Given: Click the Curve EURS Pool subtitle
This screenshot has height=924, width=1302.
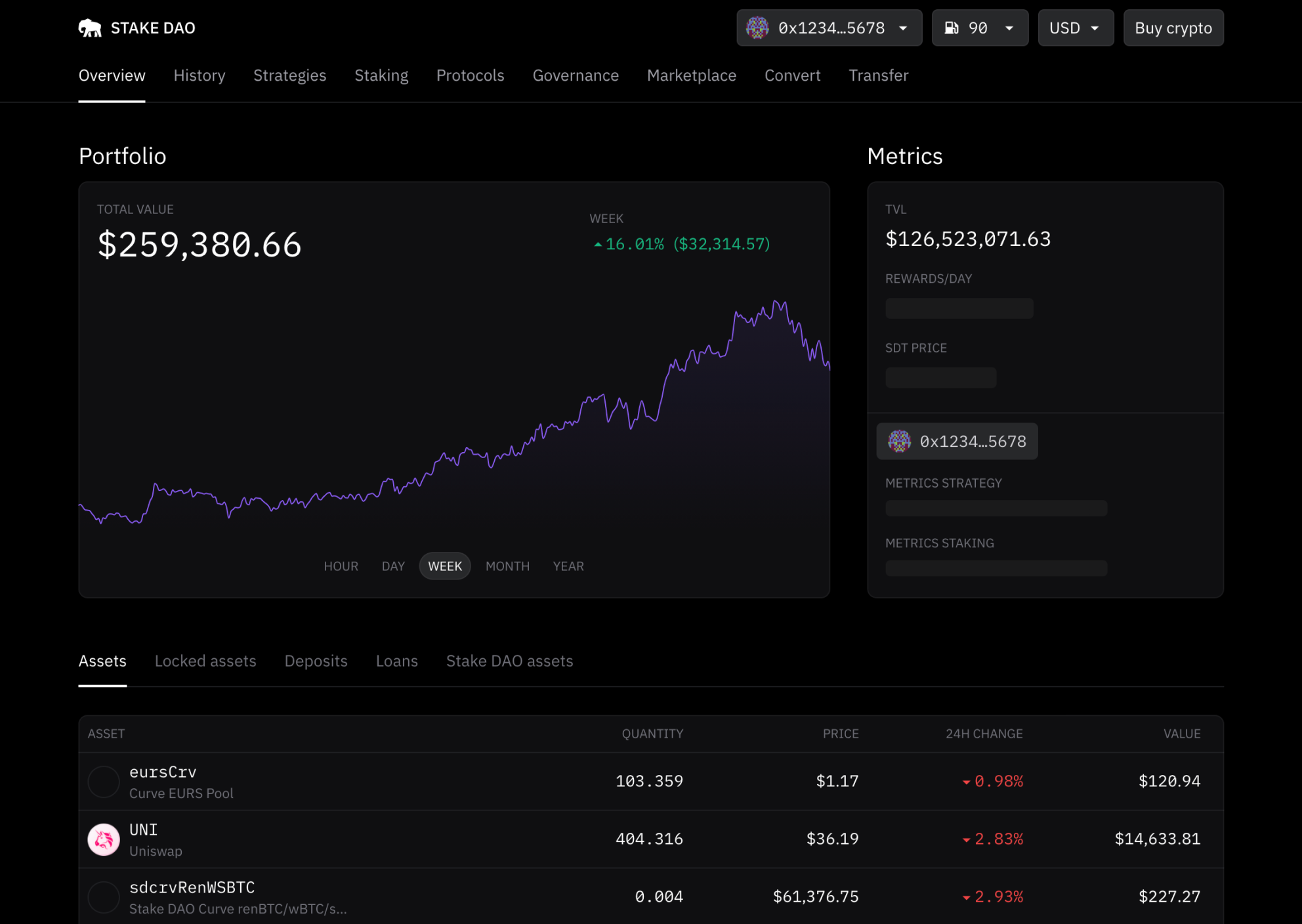Looking at the screenshot, I should [181, 793].
